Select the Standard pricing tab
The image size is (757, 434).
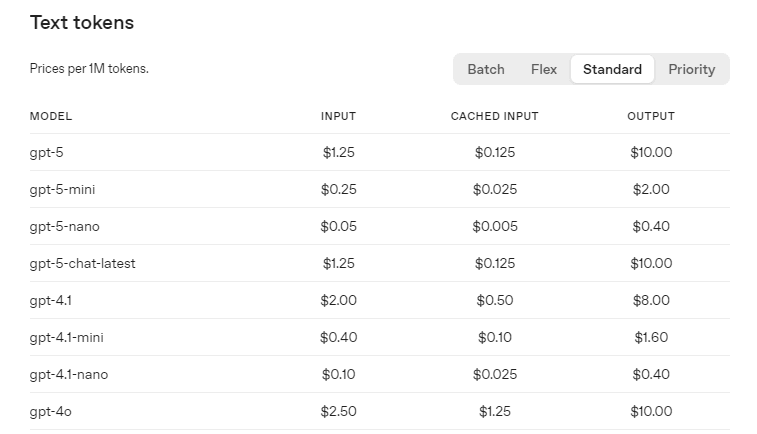[x=612, y=69]
